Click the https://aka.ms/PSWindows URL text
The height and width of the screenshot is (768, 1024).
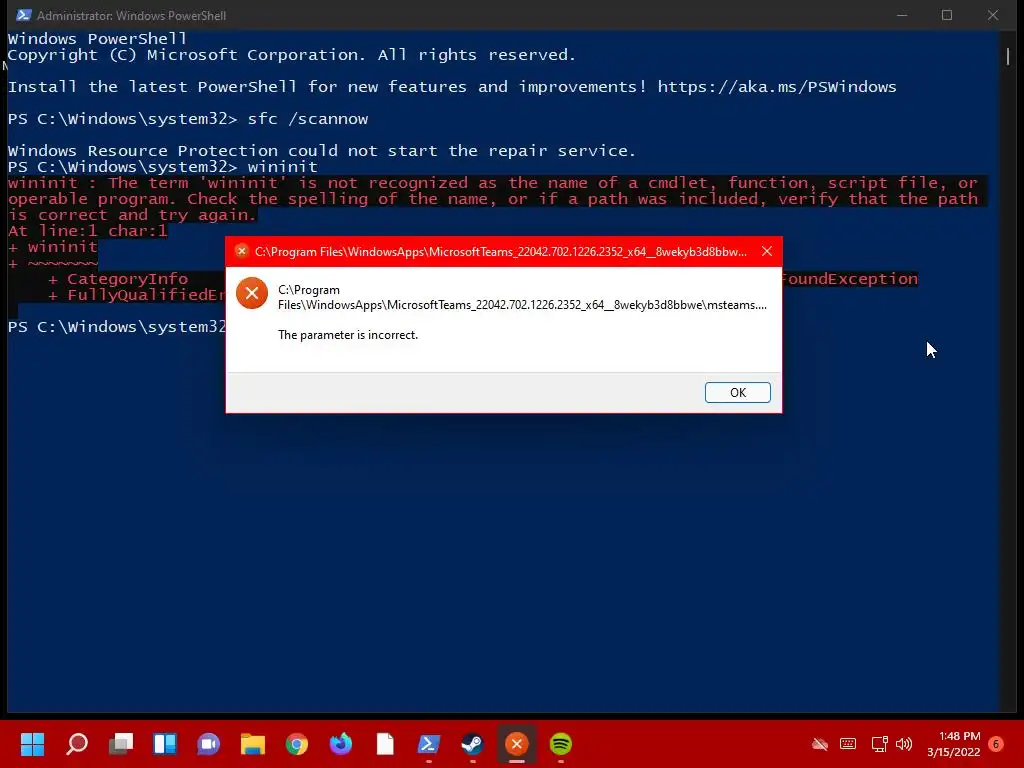(x=776, y=87)
